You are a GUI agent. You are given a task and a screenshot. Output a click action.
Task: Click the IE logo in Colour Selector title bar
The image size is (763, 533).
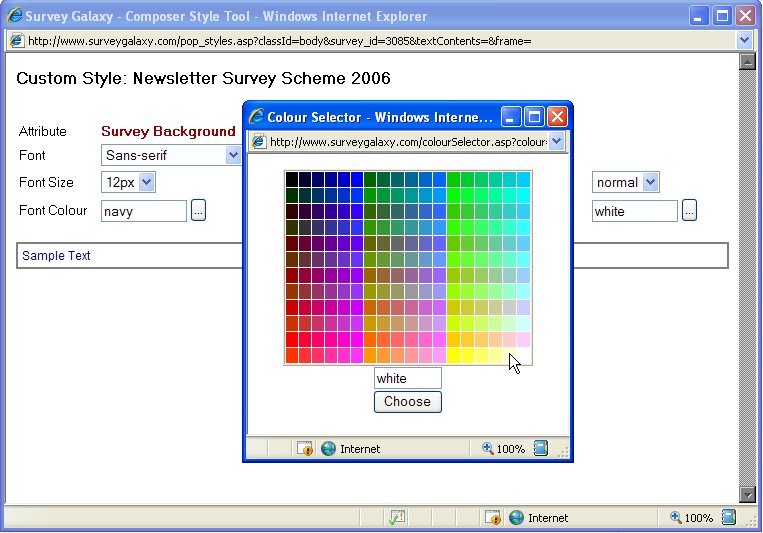[x=256, y=117]
